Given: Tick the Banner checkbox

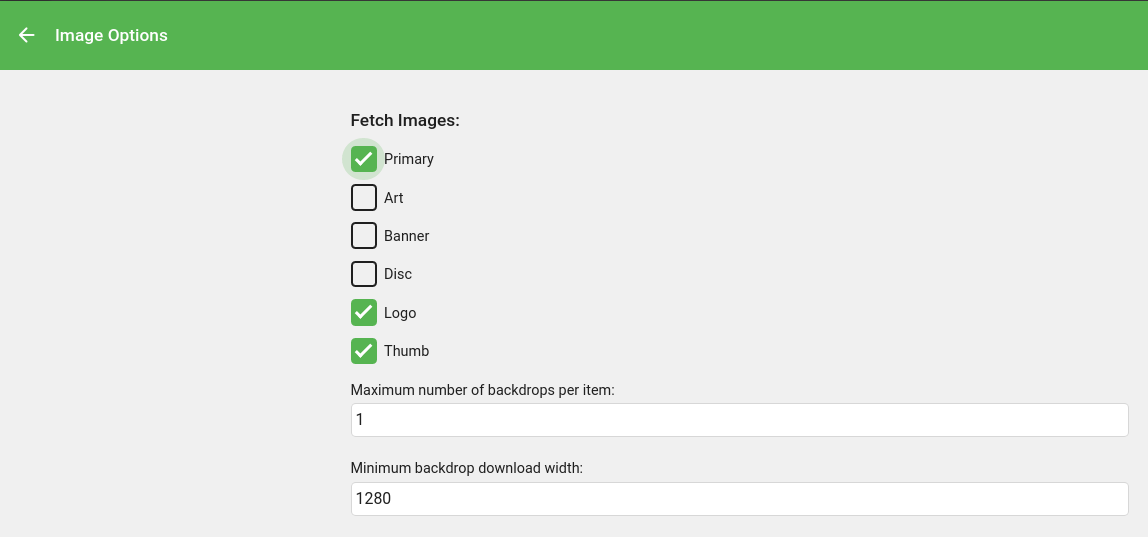Looking at the screenshot, I should coord(364,236).
